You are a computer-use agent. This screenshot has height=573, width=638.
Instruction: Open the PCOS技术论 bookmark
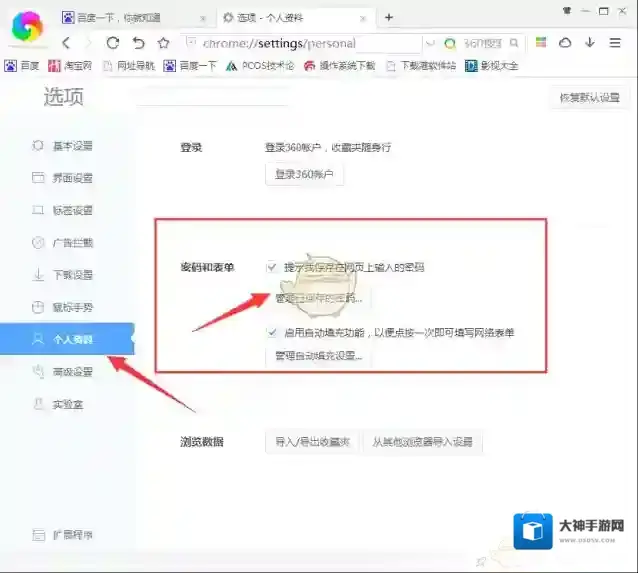[260, 66]
